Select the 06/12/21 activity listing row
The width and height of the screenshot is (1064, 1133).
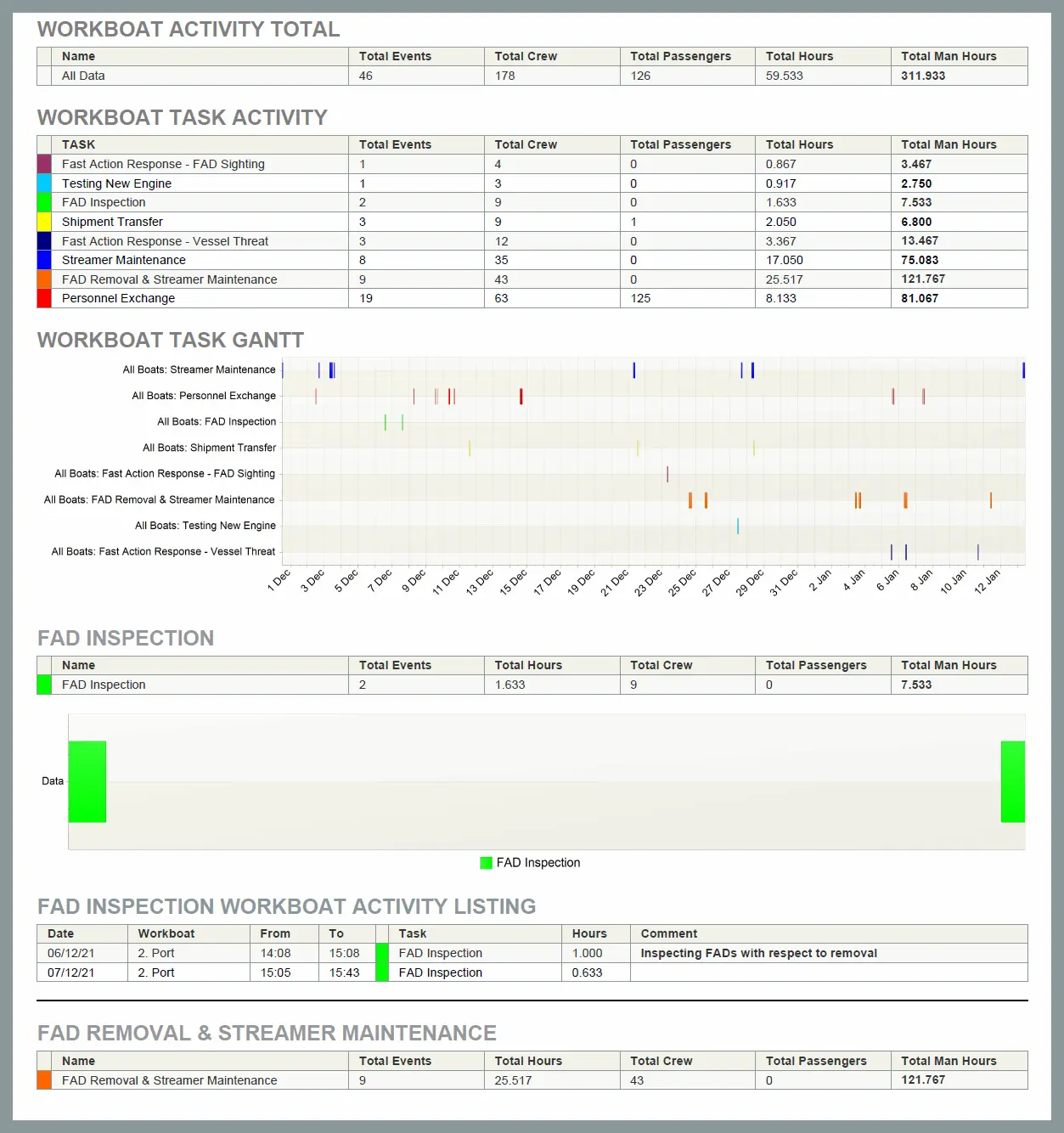pyautogui.click(x=532, y=953)
